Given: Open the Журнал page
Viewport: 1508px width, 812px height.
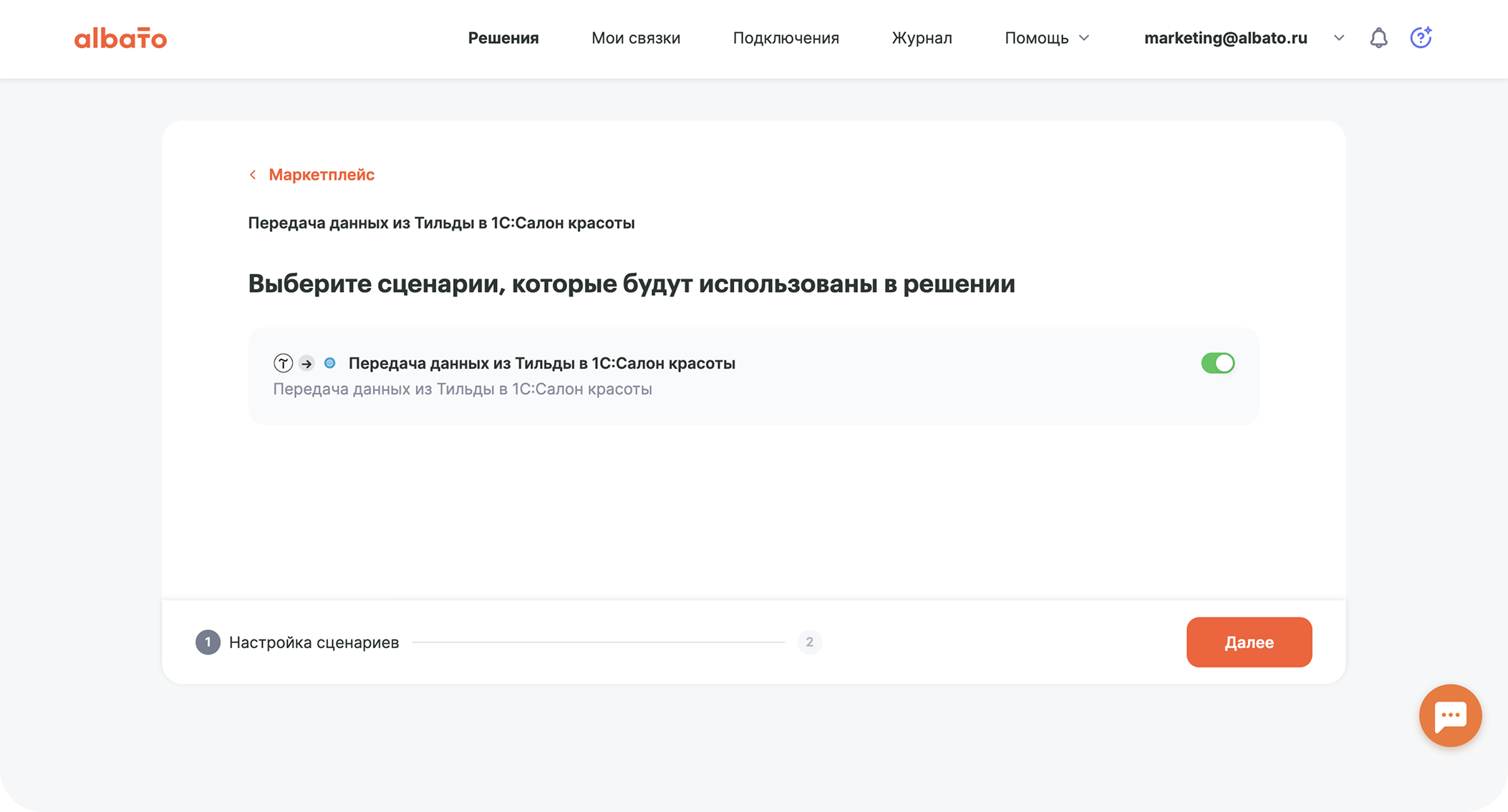Looking at the screenshot, I should click(x=922, y=38).
